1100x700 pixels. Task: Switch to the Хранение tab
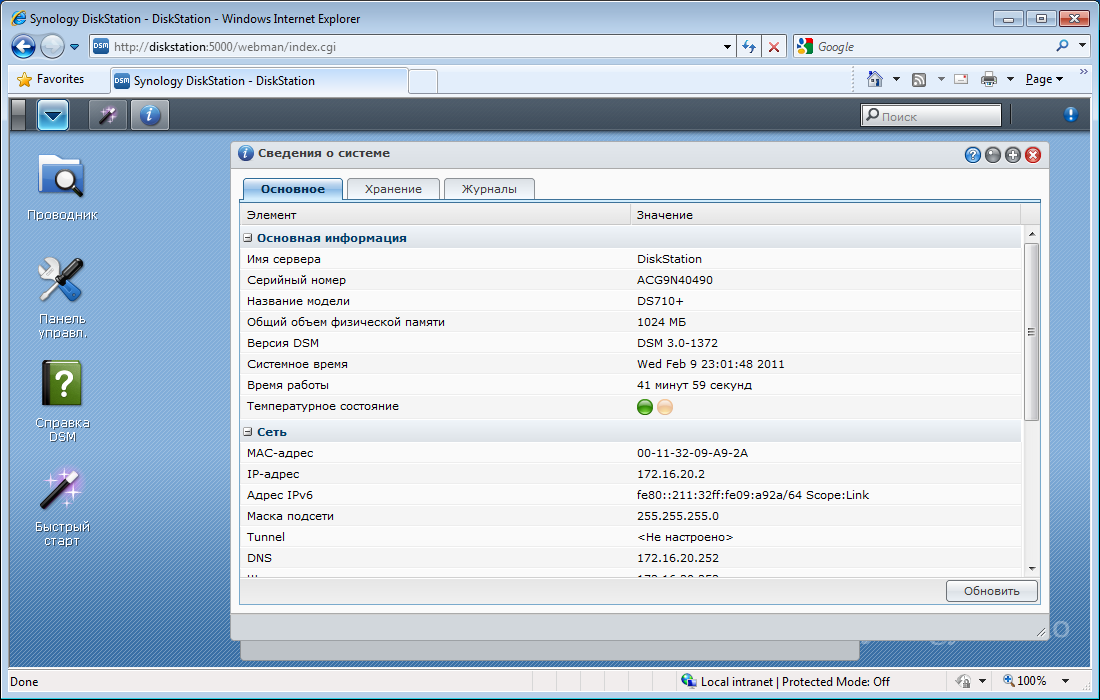coord(393,189)
